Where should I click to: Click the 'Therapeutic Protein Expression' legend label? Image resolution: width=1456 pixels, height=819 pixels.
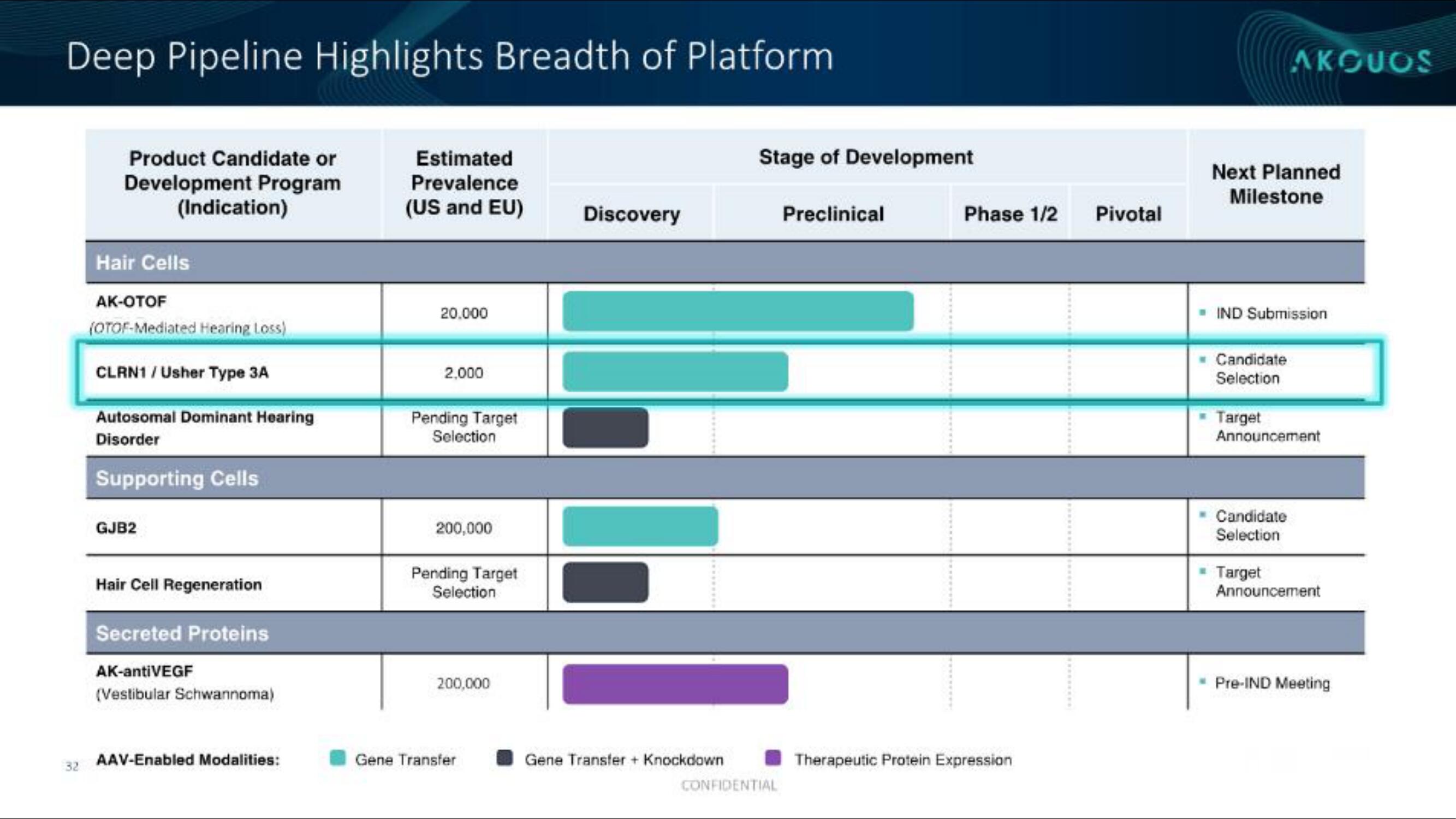[x=903, y=759]
